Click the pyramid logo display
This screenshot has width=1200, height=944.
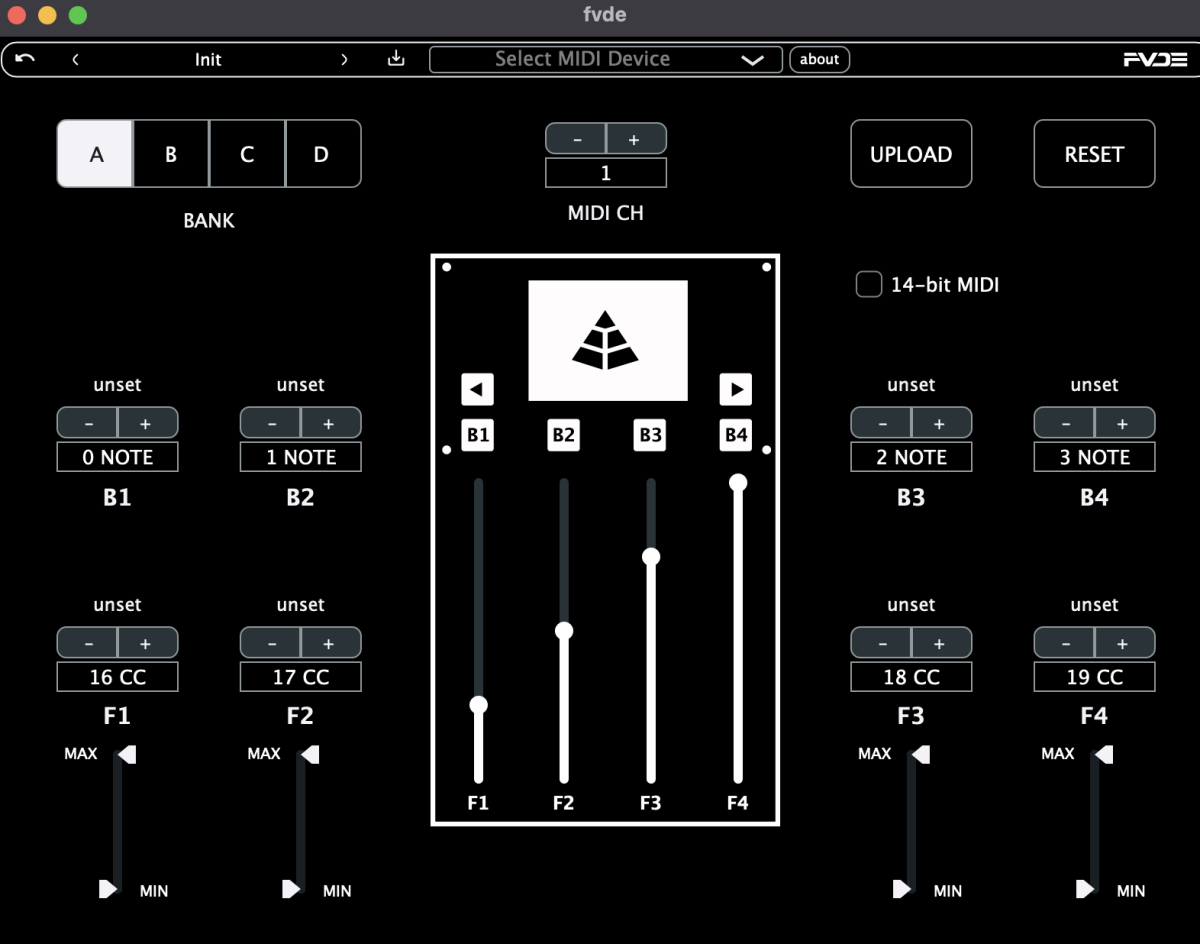click(608, 340)
